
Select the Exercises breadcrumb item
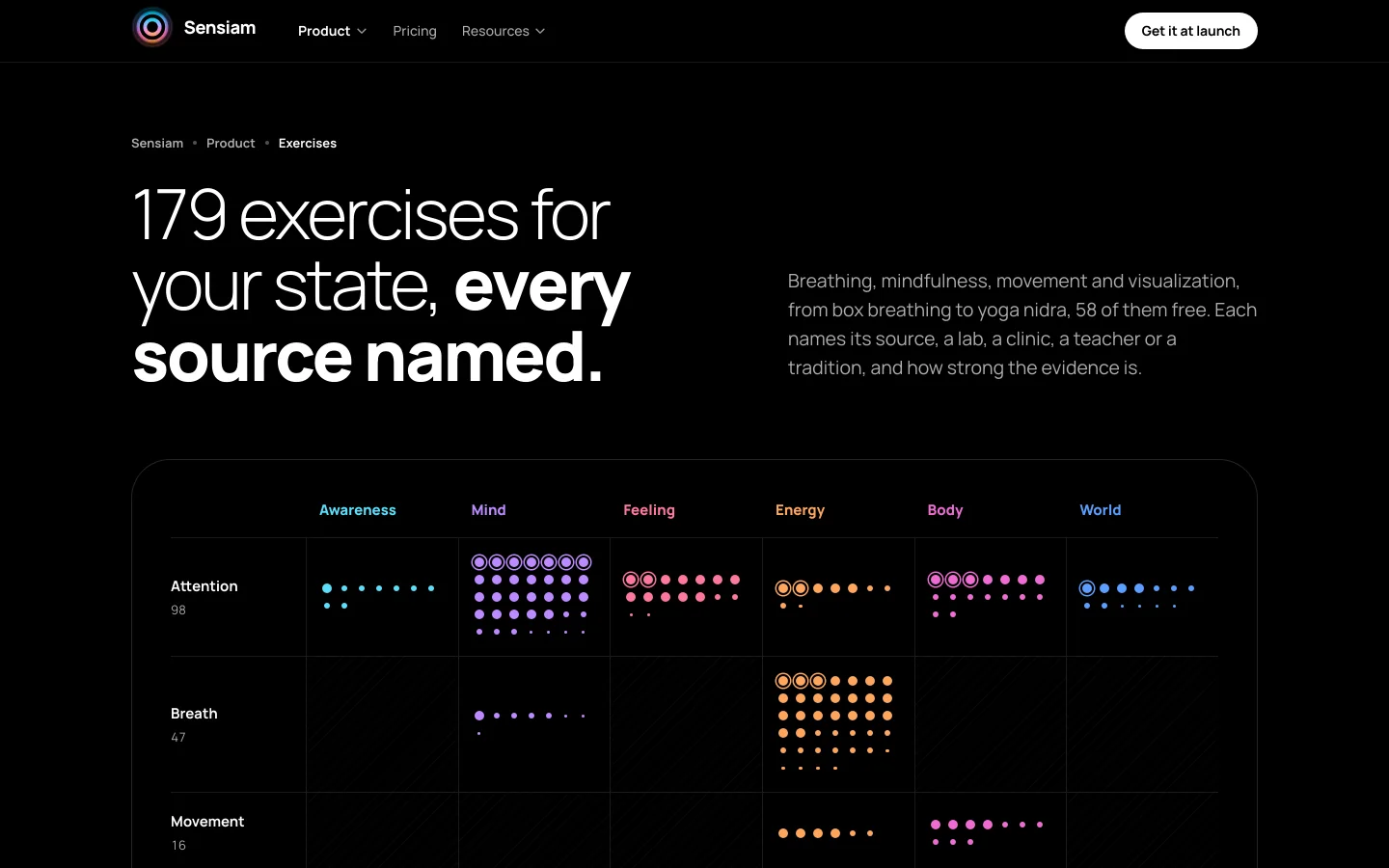point(308,143)
